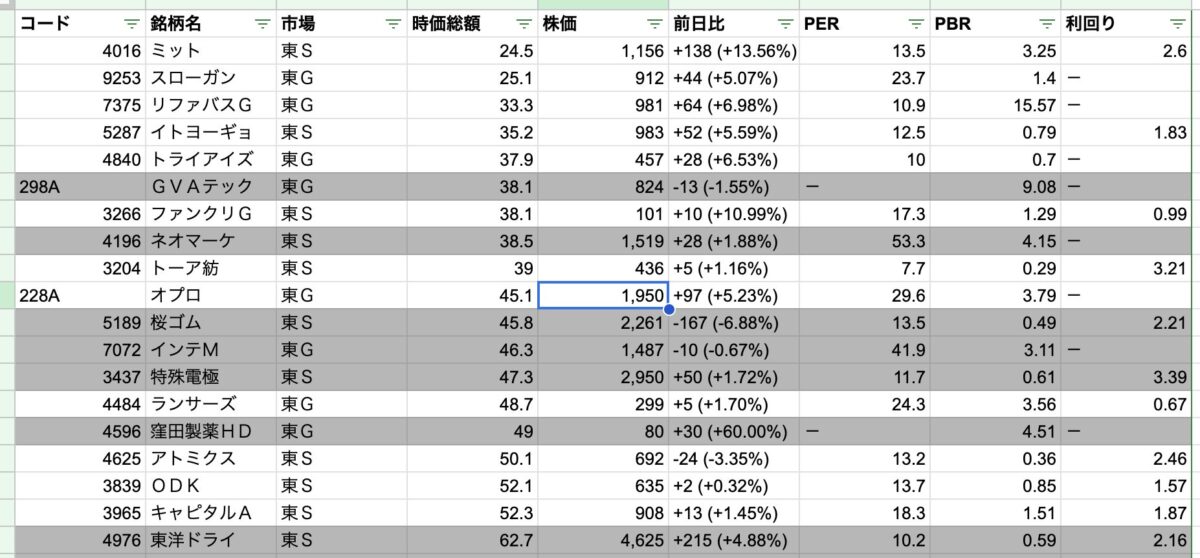The image size is (1200, 558).
Task: Select the 東洋ドライ price cell 4,625
Action: (602, 540)
